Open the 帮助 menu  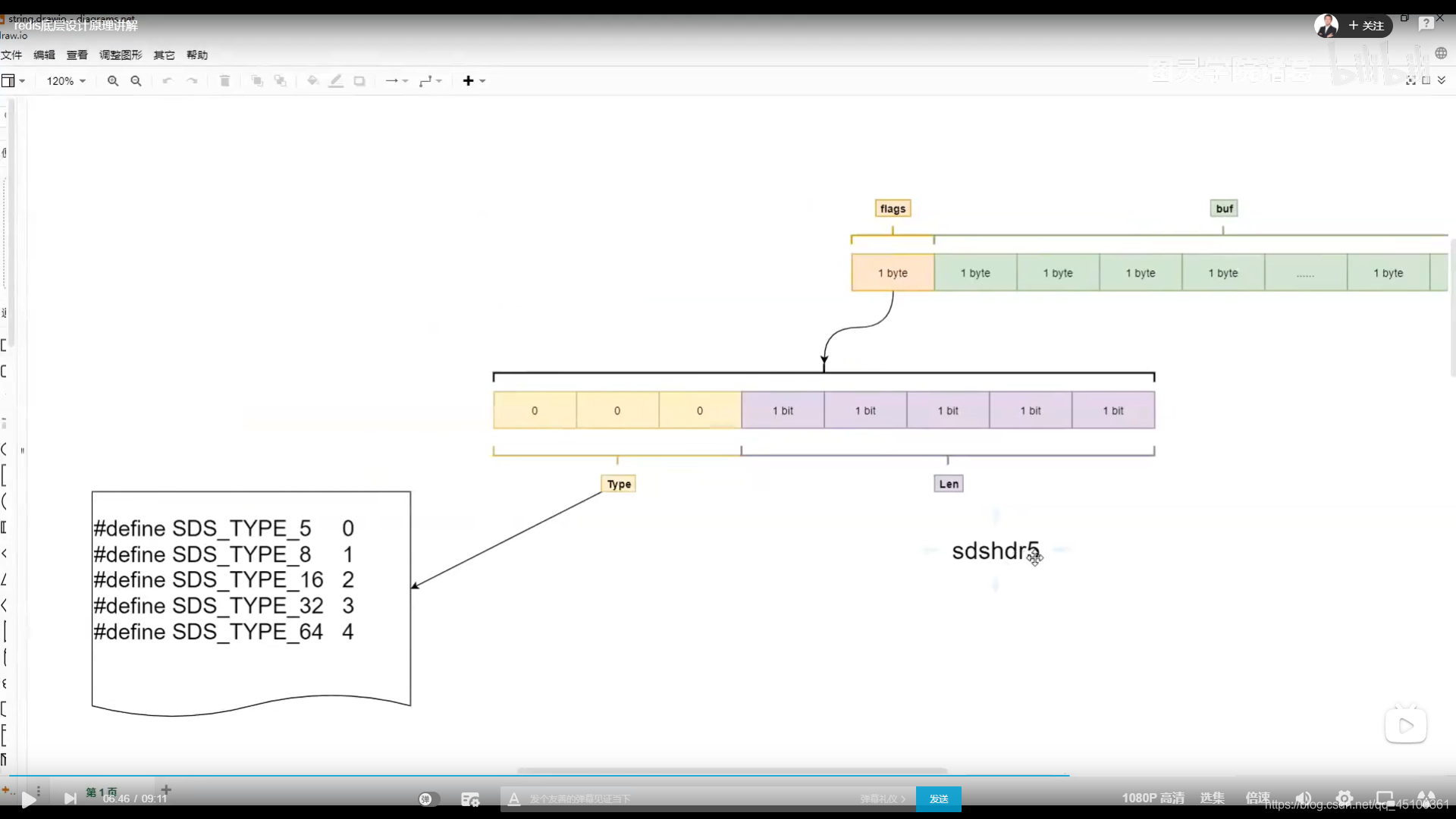pos(196,55)
